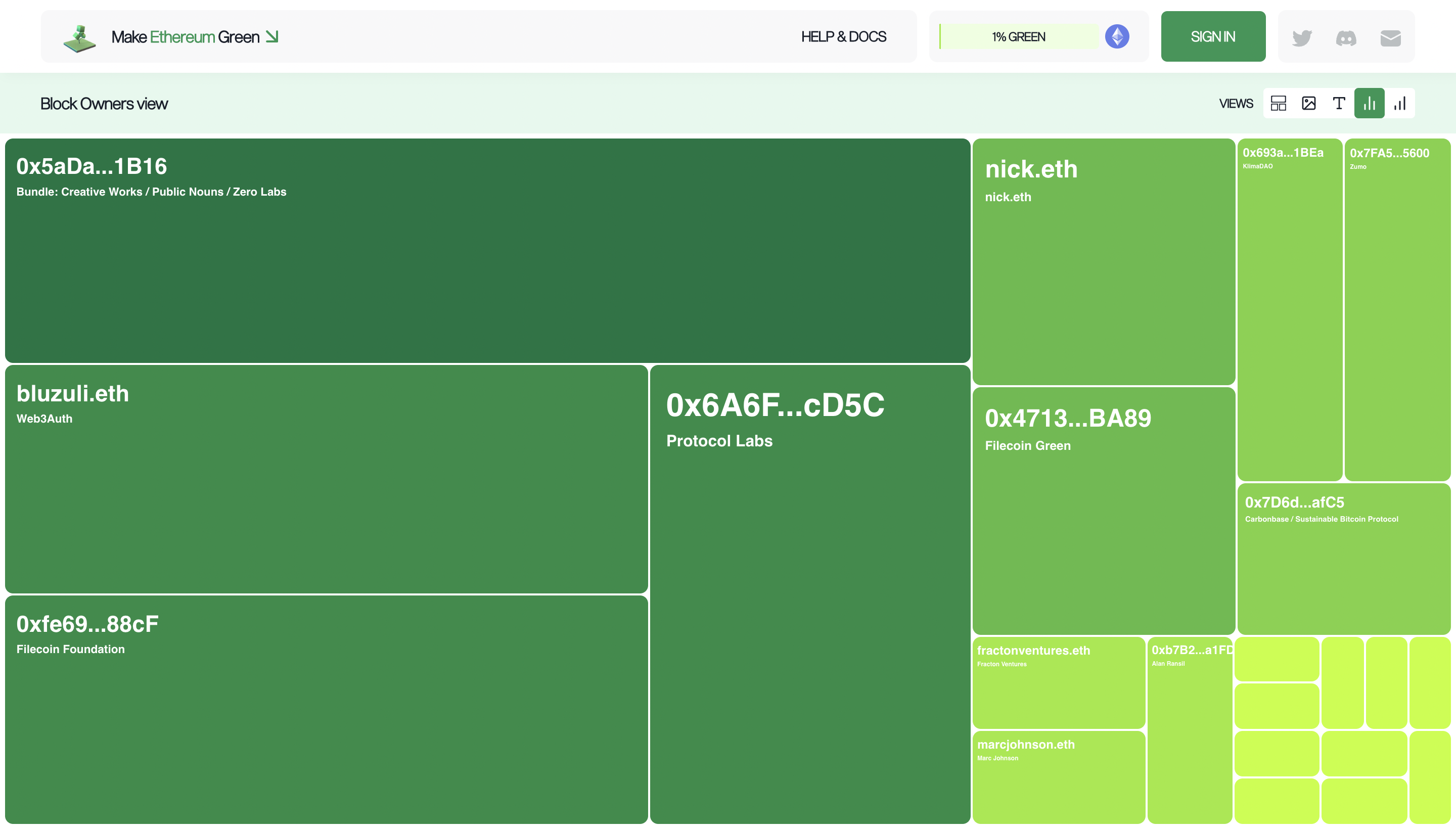Open the marcjohnson.eth block
1456x829 pixels.
click(x=1059, y=777)
